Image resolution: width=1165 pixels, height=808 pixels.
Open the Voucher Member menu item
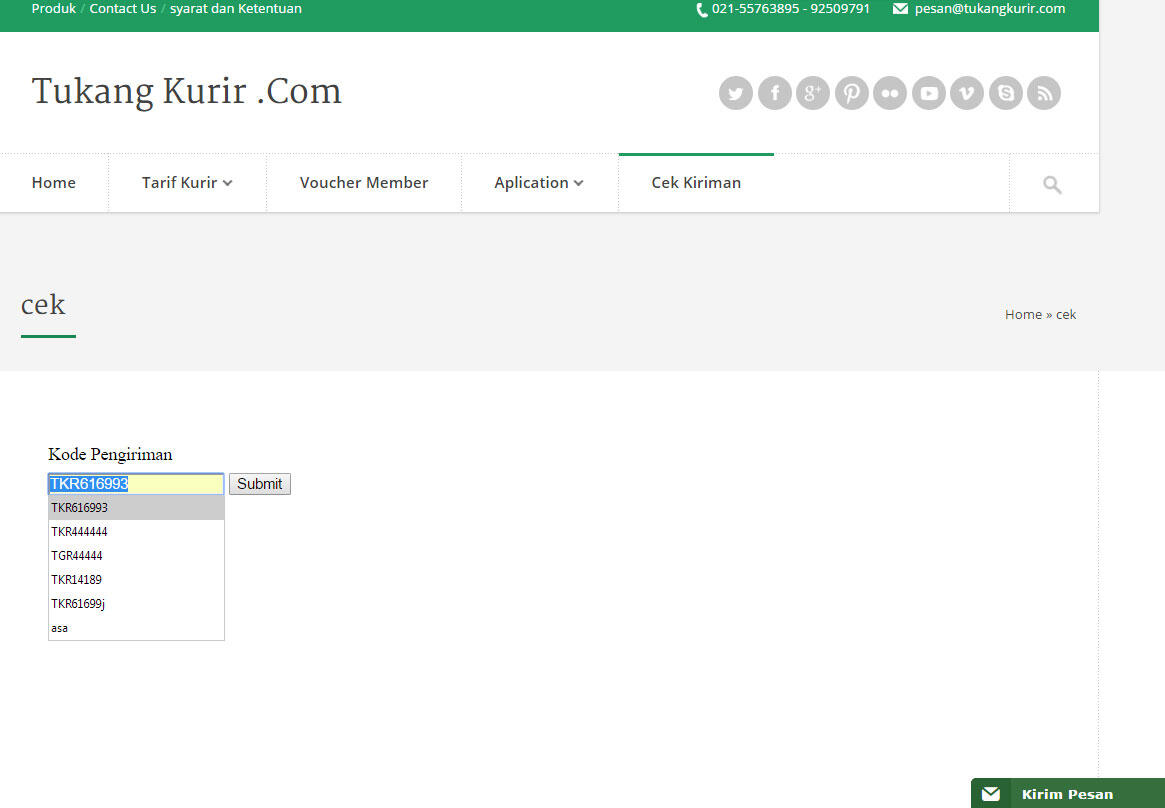364,183
